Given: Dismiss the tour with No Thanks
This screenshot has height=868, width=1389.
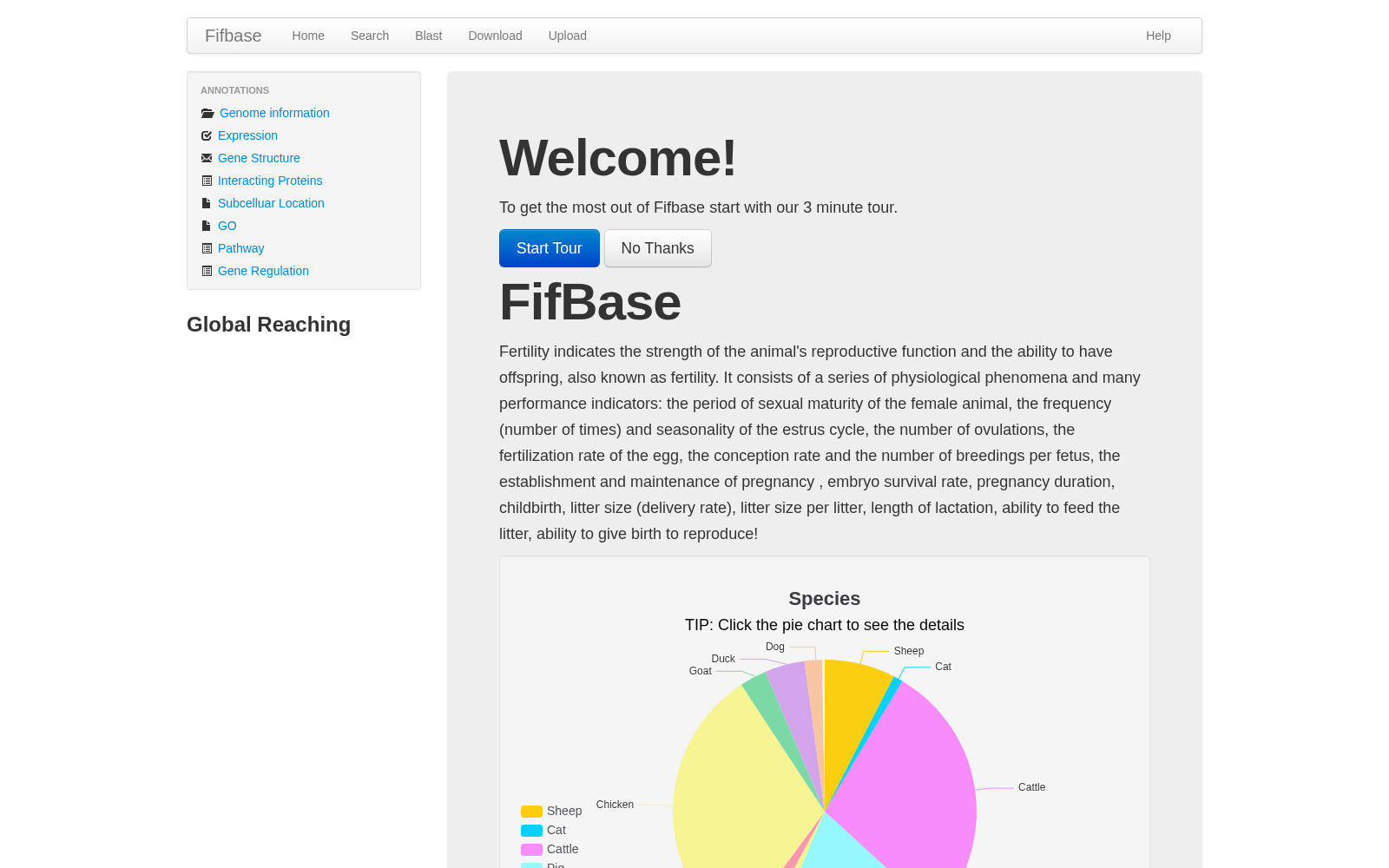Looking at the screenshot, I should 658,248.
